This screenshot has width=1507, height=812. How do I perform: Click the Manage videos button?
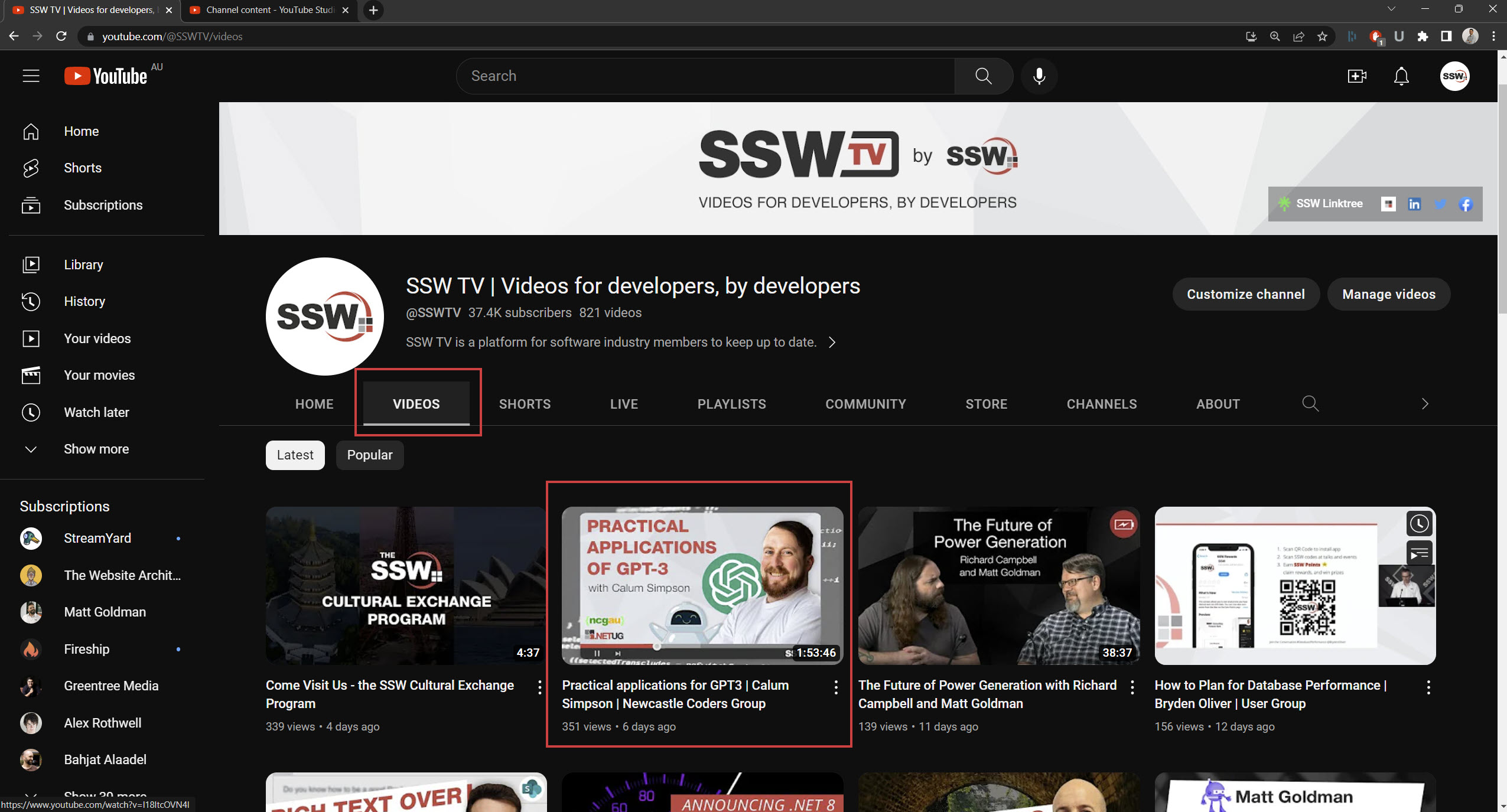point(1388,294)
